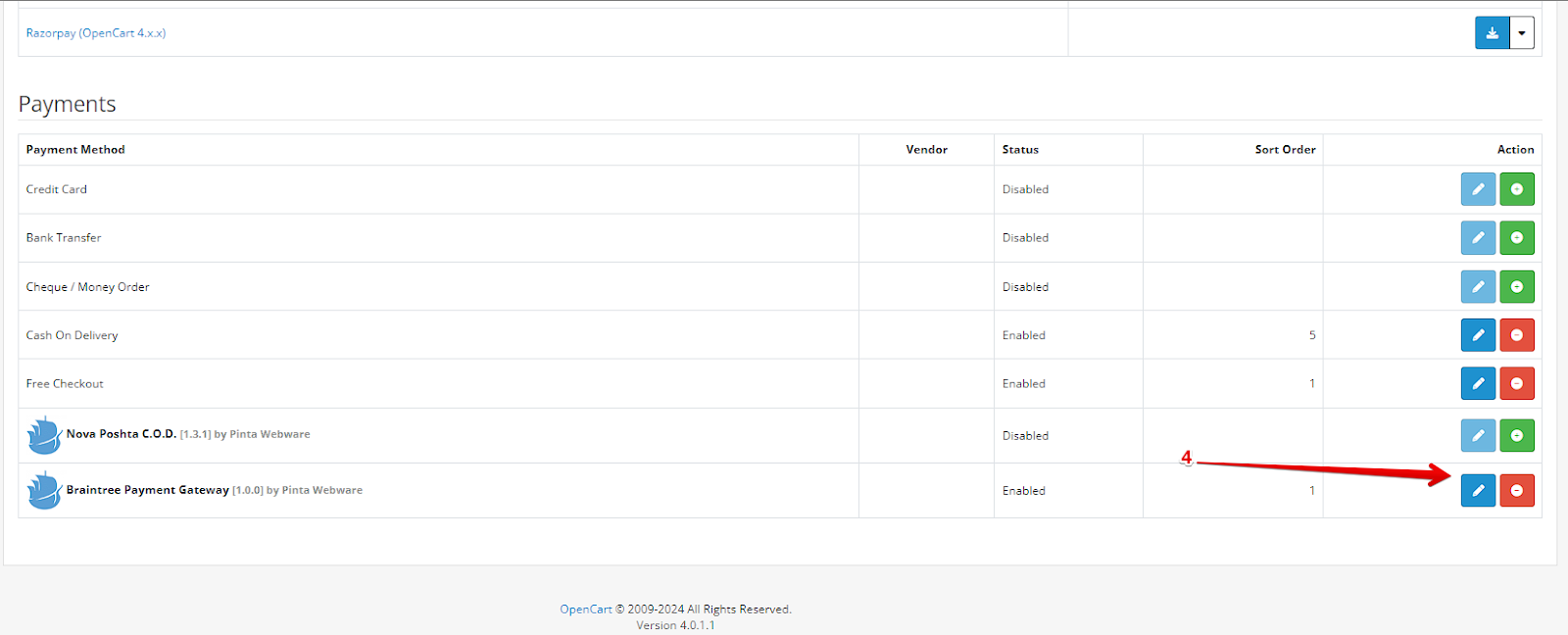Uninstall the Free Checkout payment method

click(1517, 383)
